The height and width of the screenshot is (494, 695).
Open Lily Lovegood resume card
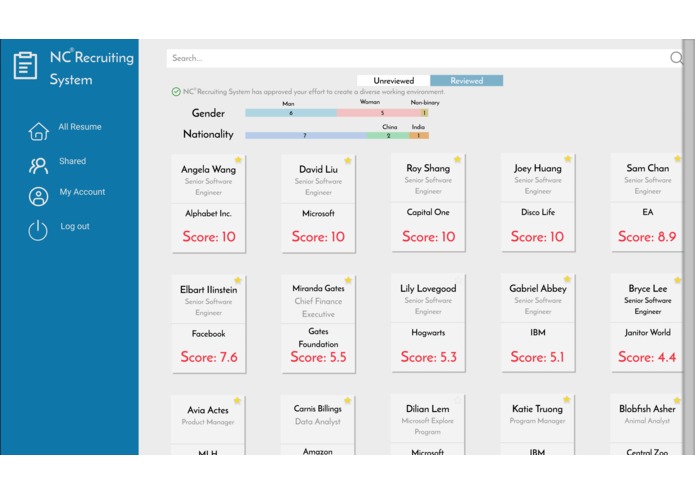(x=428, y=323)
